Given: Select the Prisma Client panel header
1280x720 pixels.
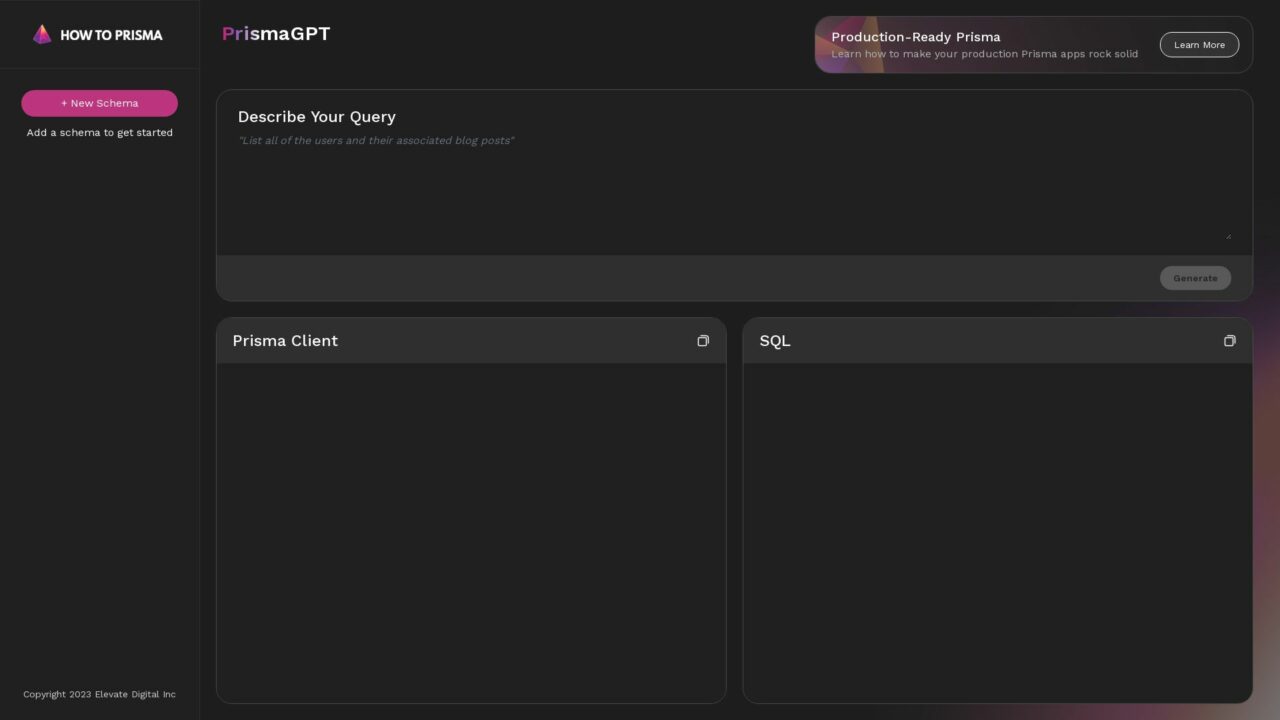Looking at the screenshot, I should click(285, 340).
